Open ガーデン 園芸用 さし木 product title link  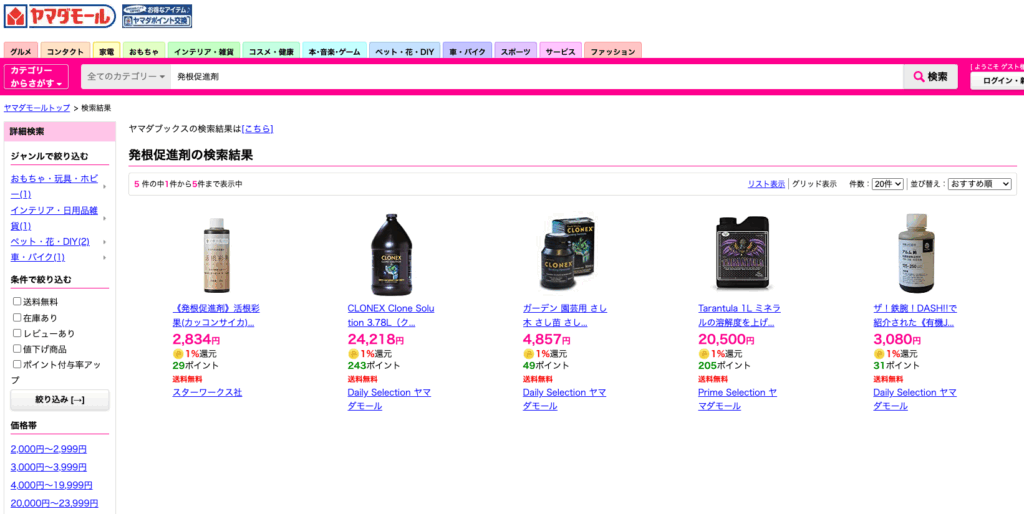(565, 315)
